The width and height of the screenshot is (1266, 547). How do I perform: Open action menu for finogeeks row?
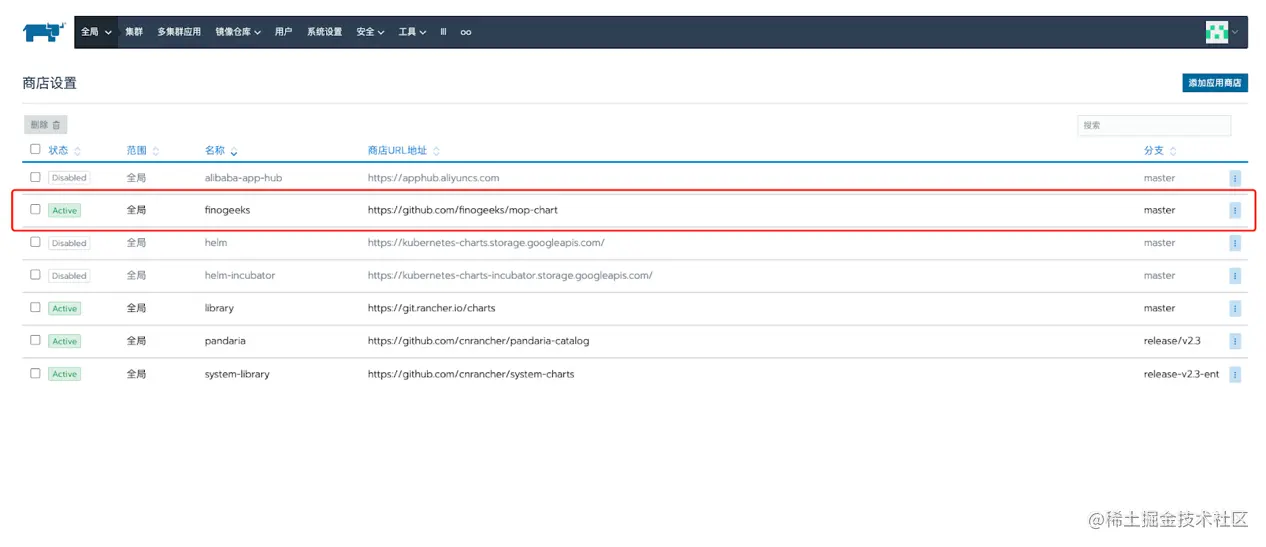tap(1234, 211)
